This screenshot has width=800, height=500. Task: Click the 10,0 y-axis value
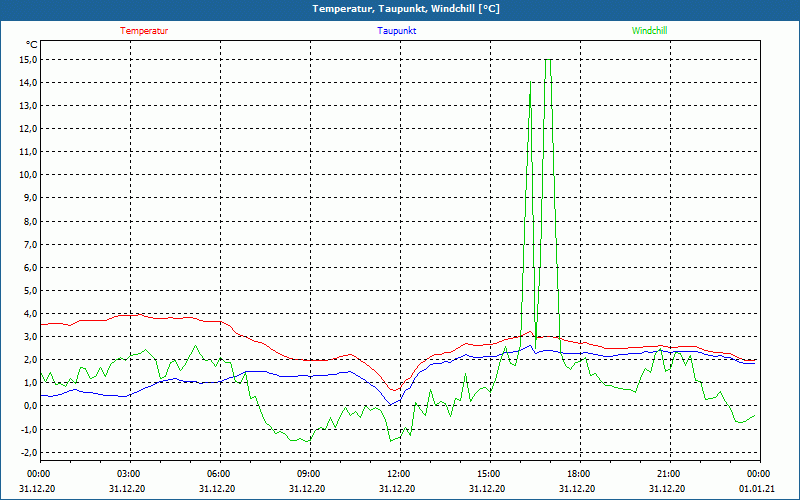pos(29,174)
